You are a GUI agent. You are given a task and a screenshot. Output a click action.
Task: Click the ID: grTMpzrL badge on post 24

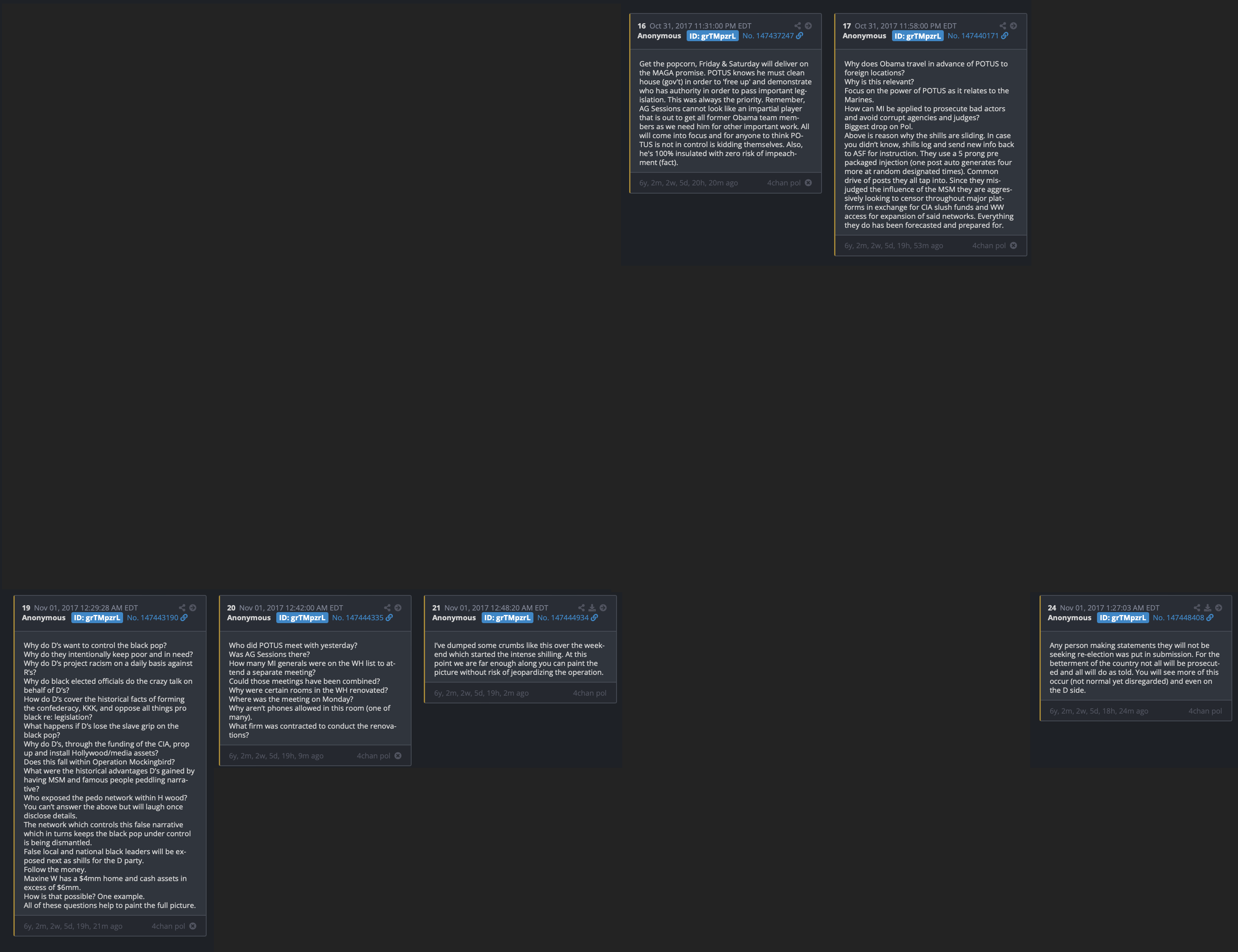tap(1123, 618)
